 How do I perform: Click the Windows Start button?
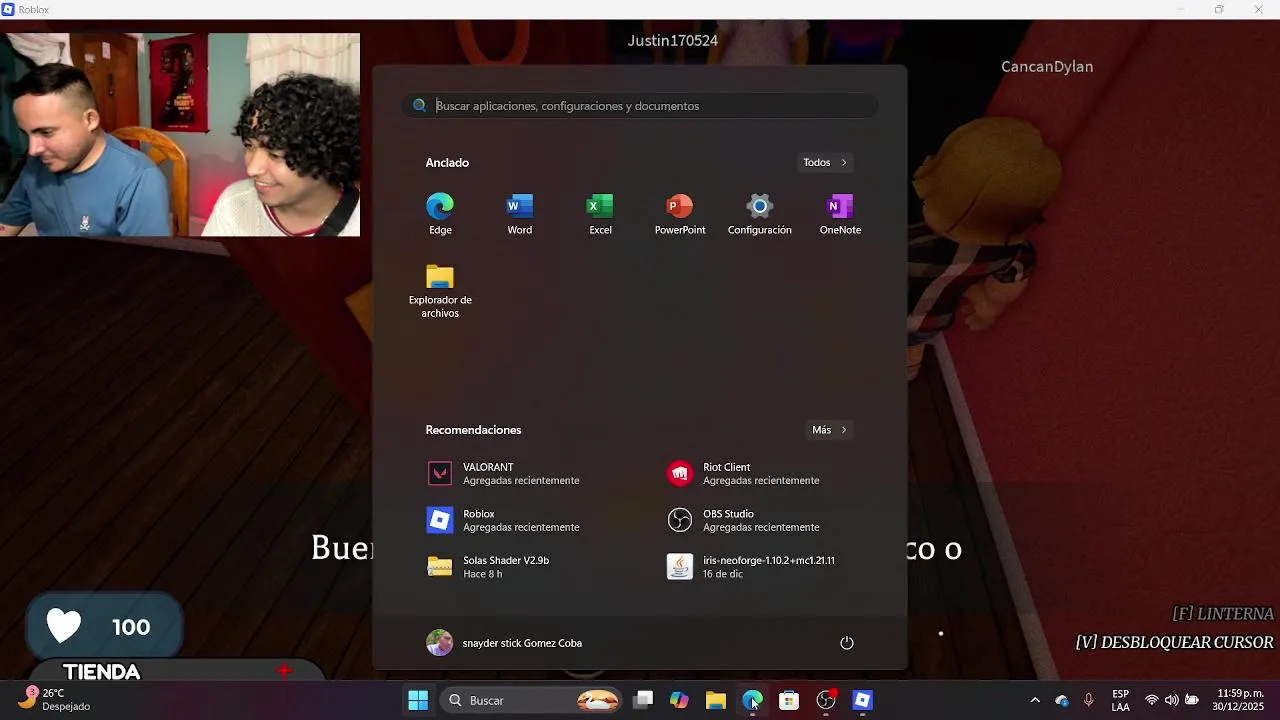pyautogui.click(x=418, y=700)
